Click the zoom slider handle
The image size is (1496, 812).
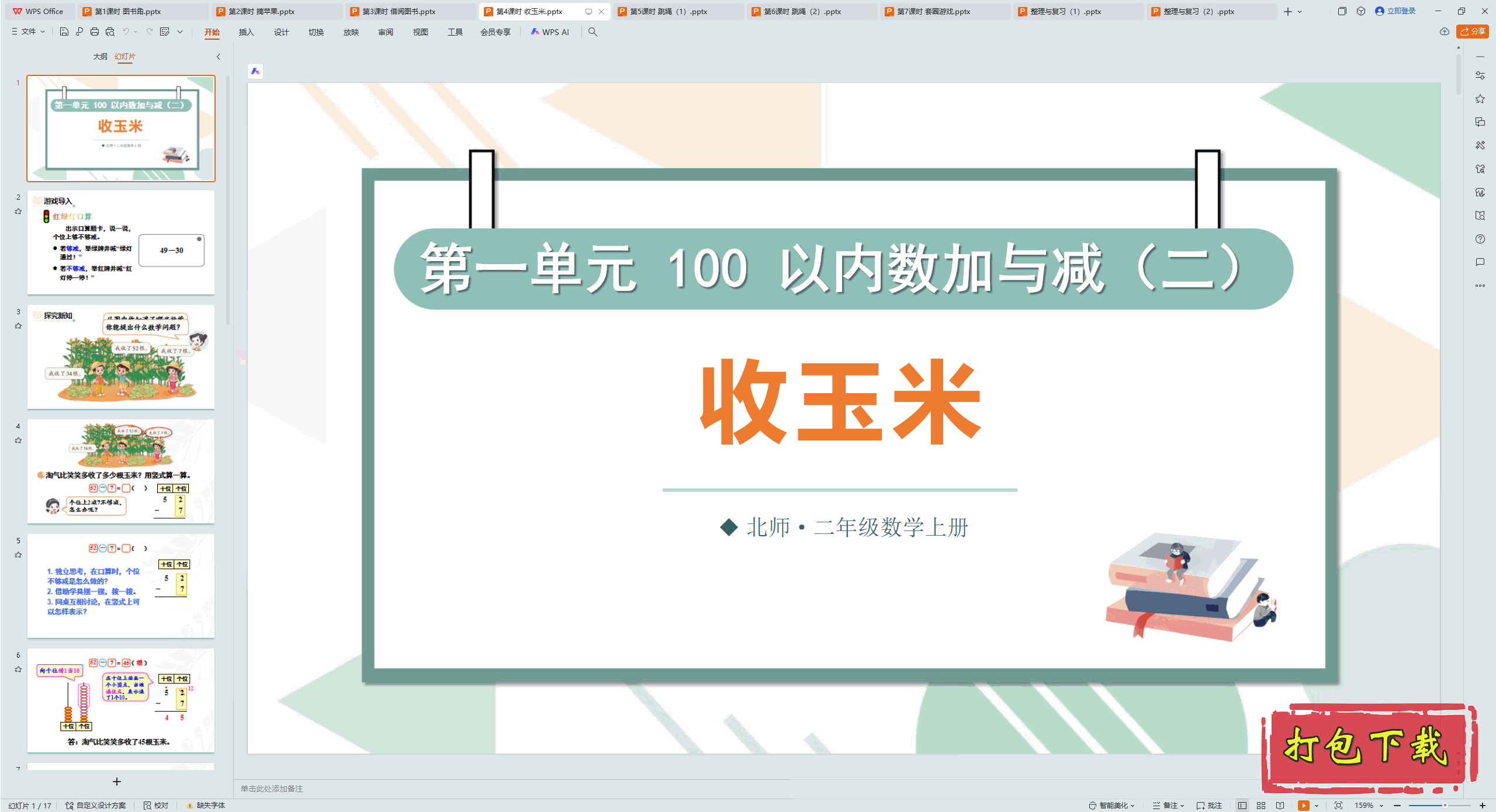pos(1445,805)
